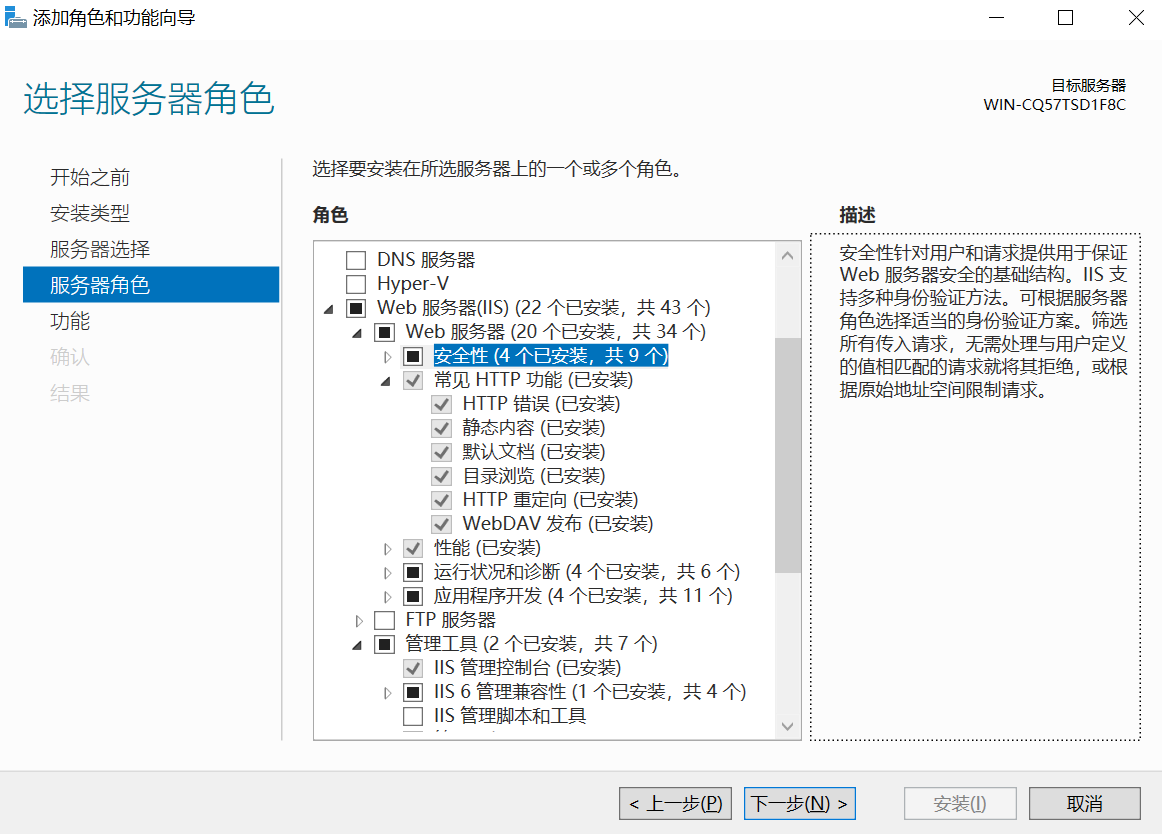Select the HTTP 重定向 (已安装) row
Image resolution: width=1162 pixels, height=834 pixels.
tap(550, 500)
